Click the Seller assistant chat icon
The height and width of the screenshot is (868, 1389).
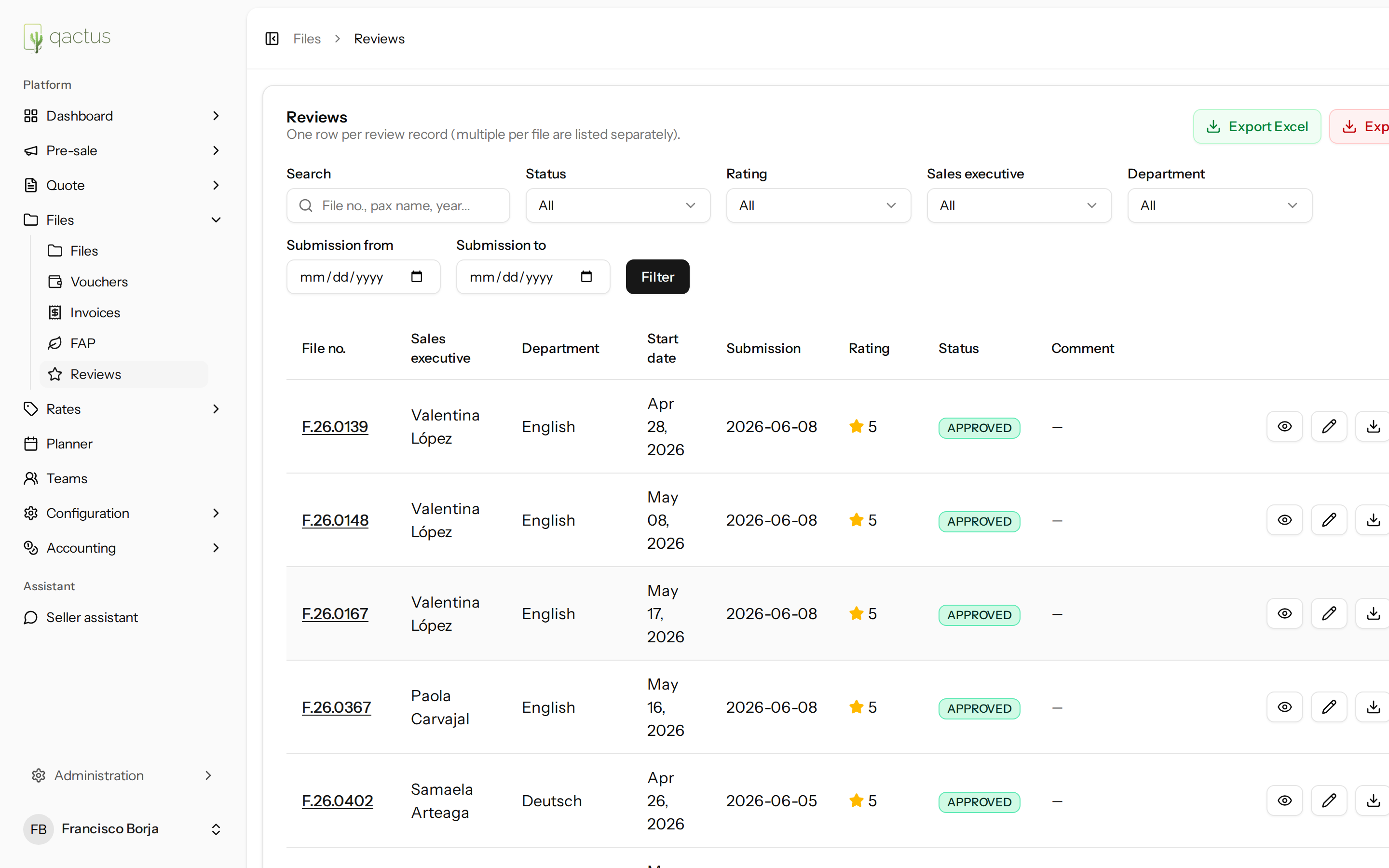[31, 617]
